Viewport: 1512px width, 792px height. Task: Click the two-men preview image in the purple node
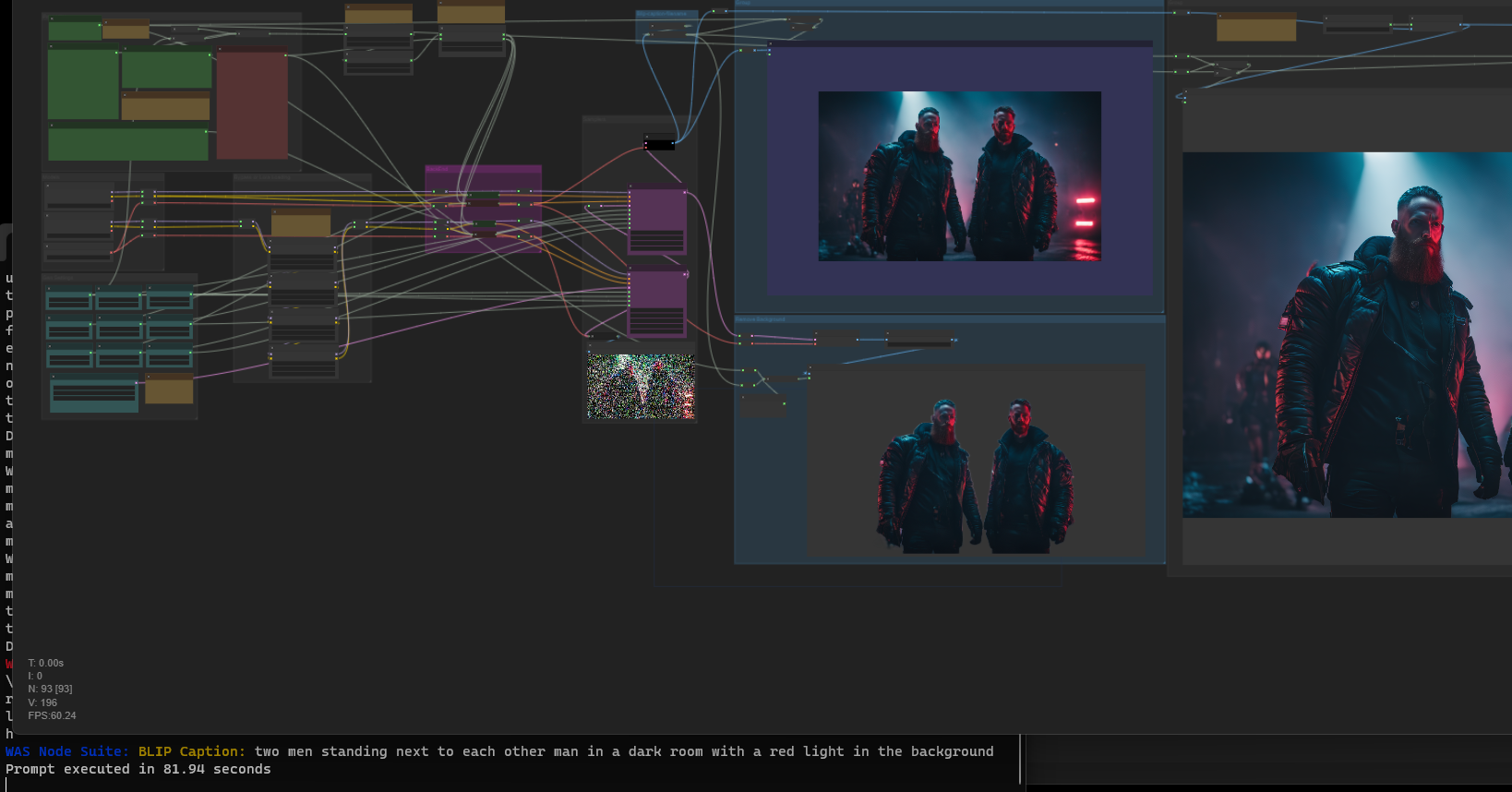[959, 175]
